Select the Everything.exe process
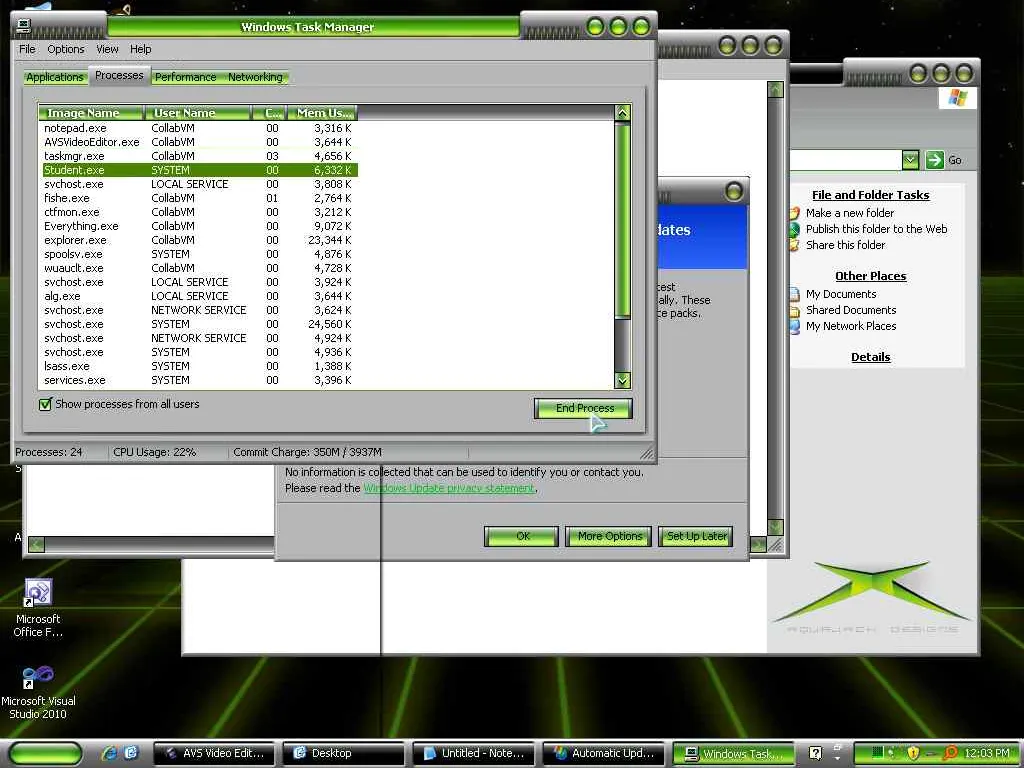 point(199,226)
